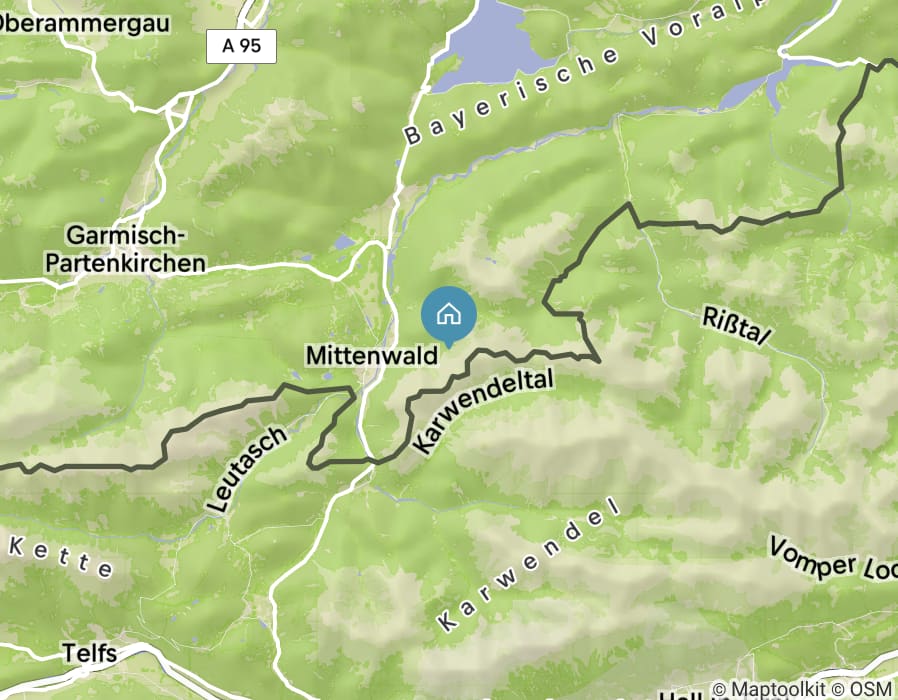Click the Karwendel mountain range label
The height and width of the screenshot is (700, 898).
point(529,565)
